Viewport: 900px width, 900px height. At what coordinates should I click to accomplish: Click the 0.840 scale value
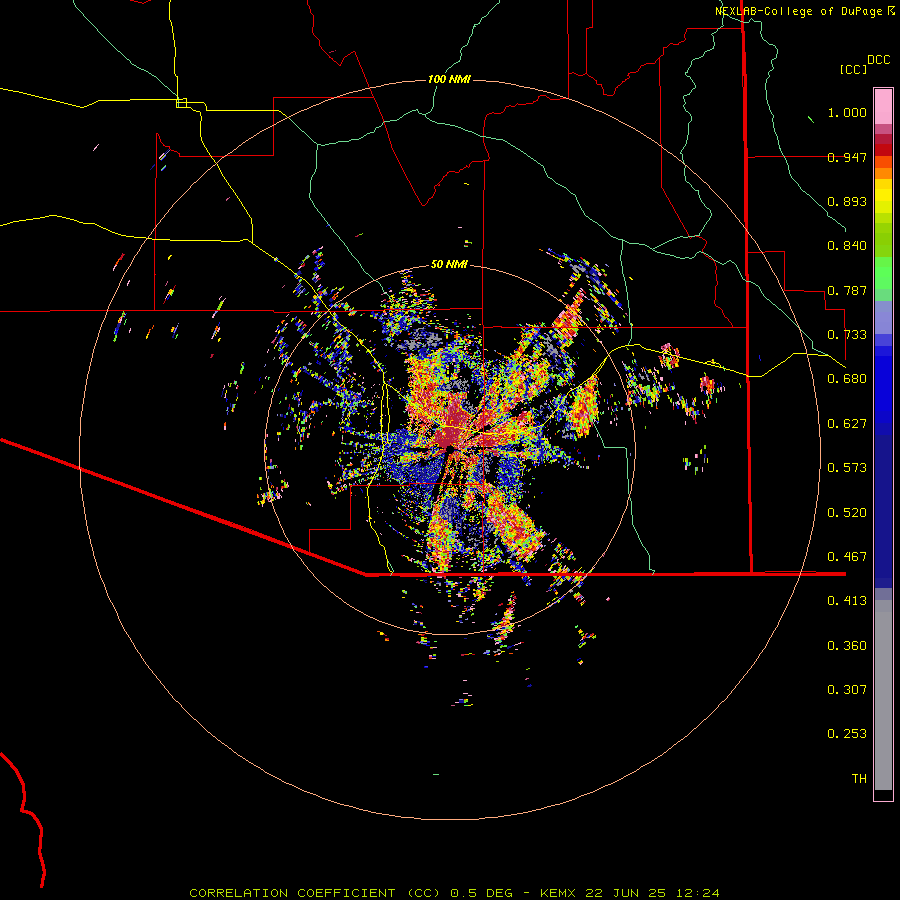pos(847,246)
